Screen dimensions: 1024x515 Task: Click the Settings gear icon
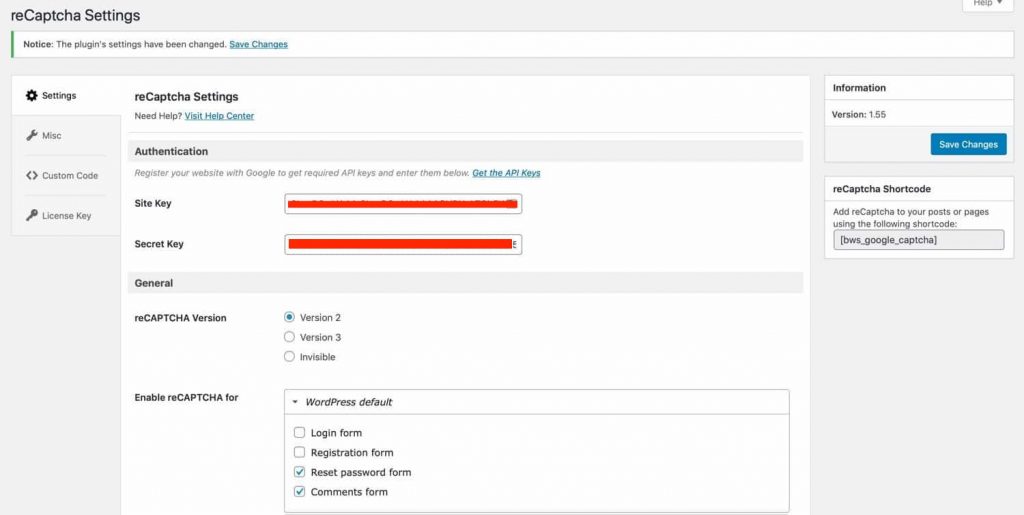[31, 95]
